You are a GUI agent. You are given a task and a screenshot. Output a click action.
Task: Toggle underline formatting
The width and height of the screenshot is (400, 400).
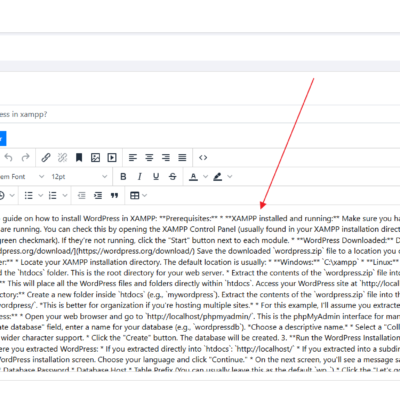(156, 177)
